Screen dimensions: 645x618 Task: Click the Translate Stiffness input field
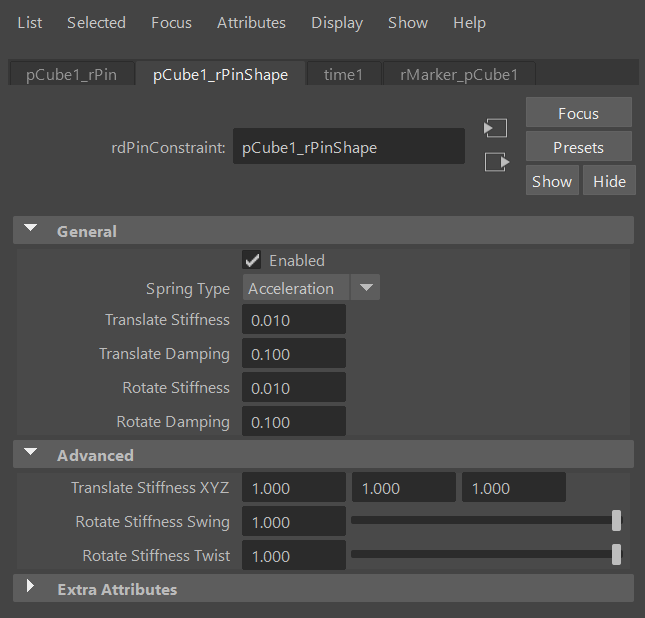point(294,320)
